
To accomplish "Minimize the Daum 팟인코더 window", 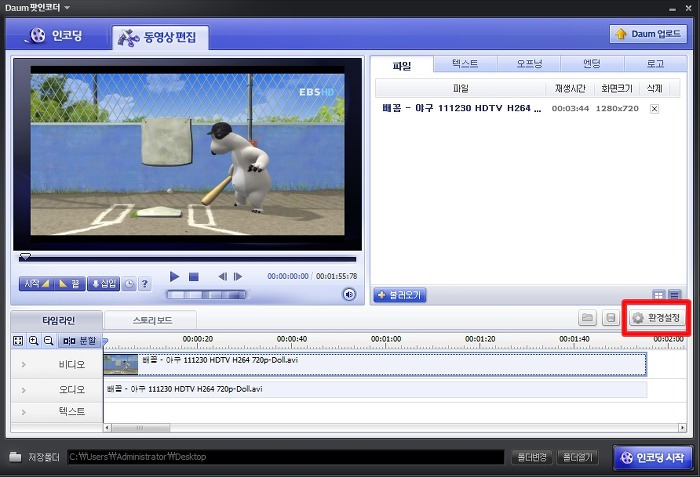I will click(672, 8).
